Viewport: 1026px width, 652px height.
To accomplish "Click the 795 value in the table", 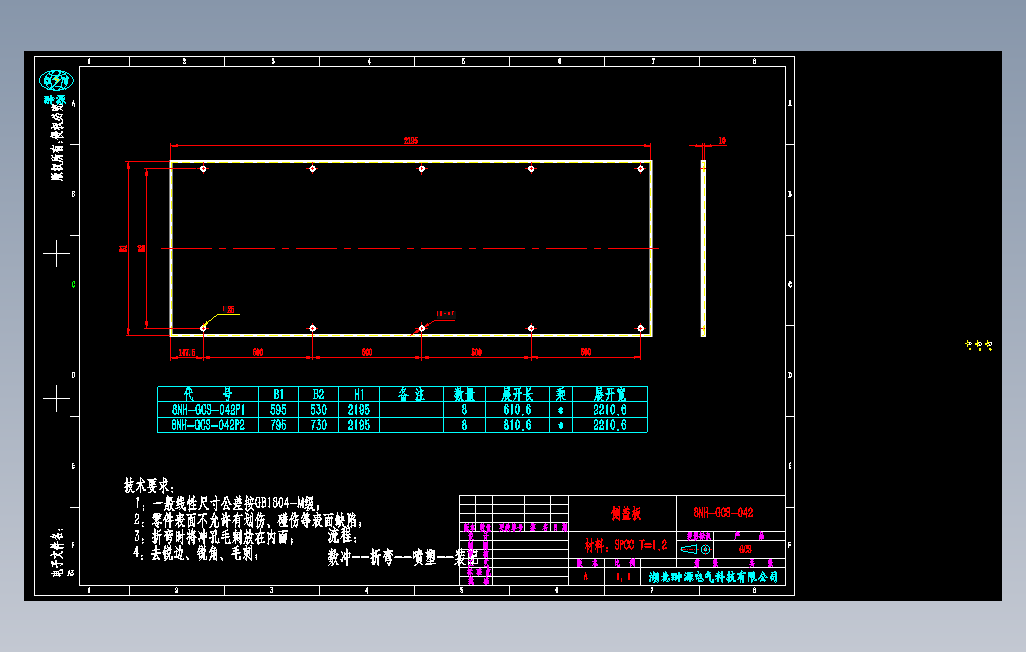I will [279, 425].
